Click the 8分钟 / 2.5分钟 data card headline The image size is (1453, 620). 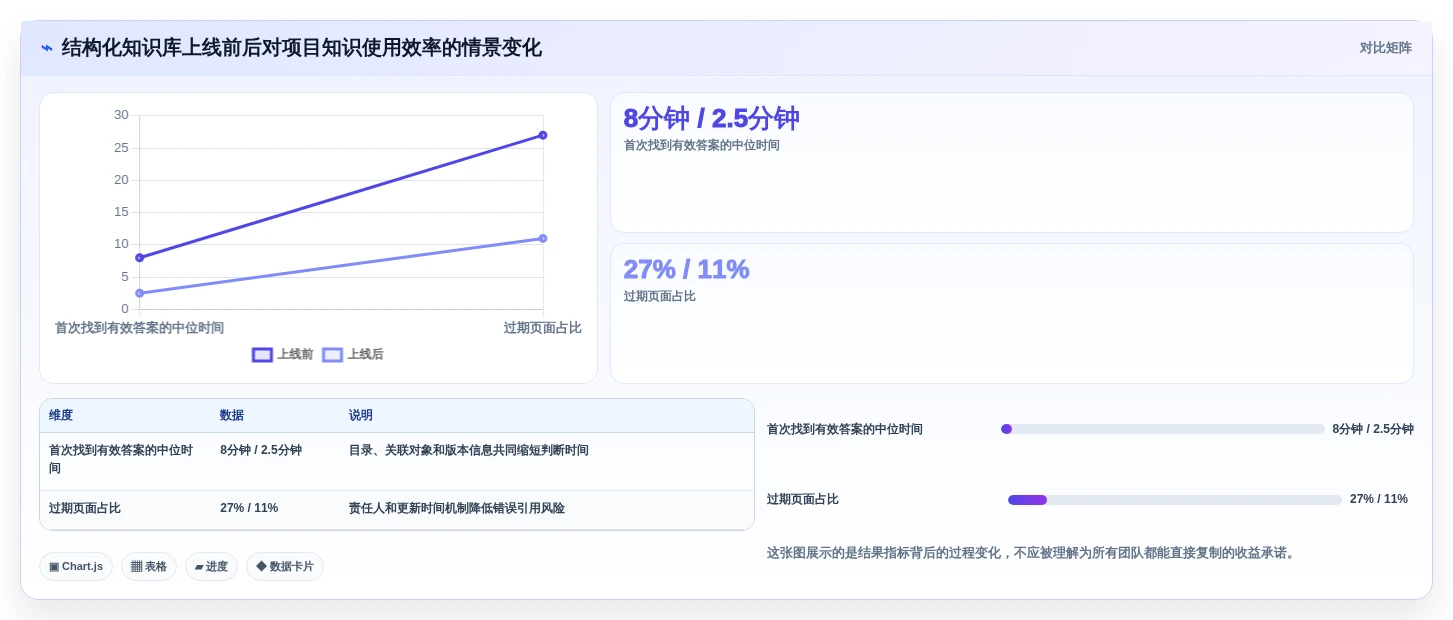click(x=712, y=119)
